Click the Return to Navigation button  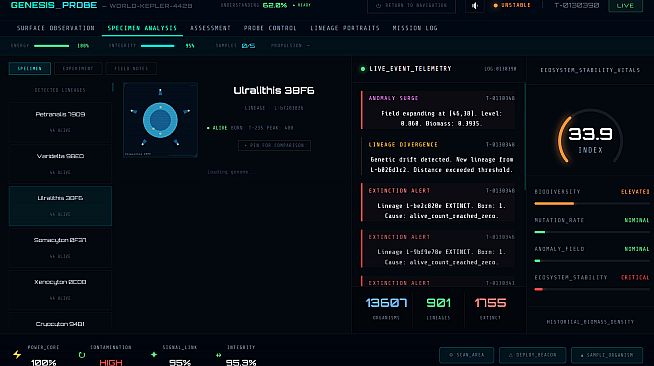tap(411, 6)
